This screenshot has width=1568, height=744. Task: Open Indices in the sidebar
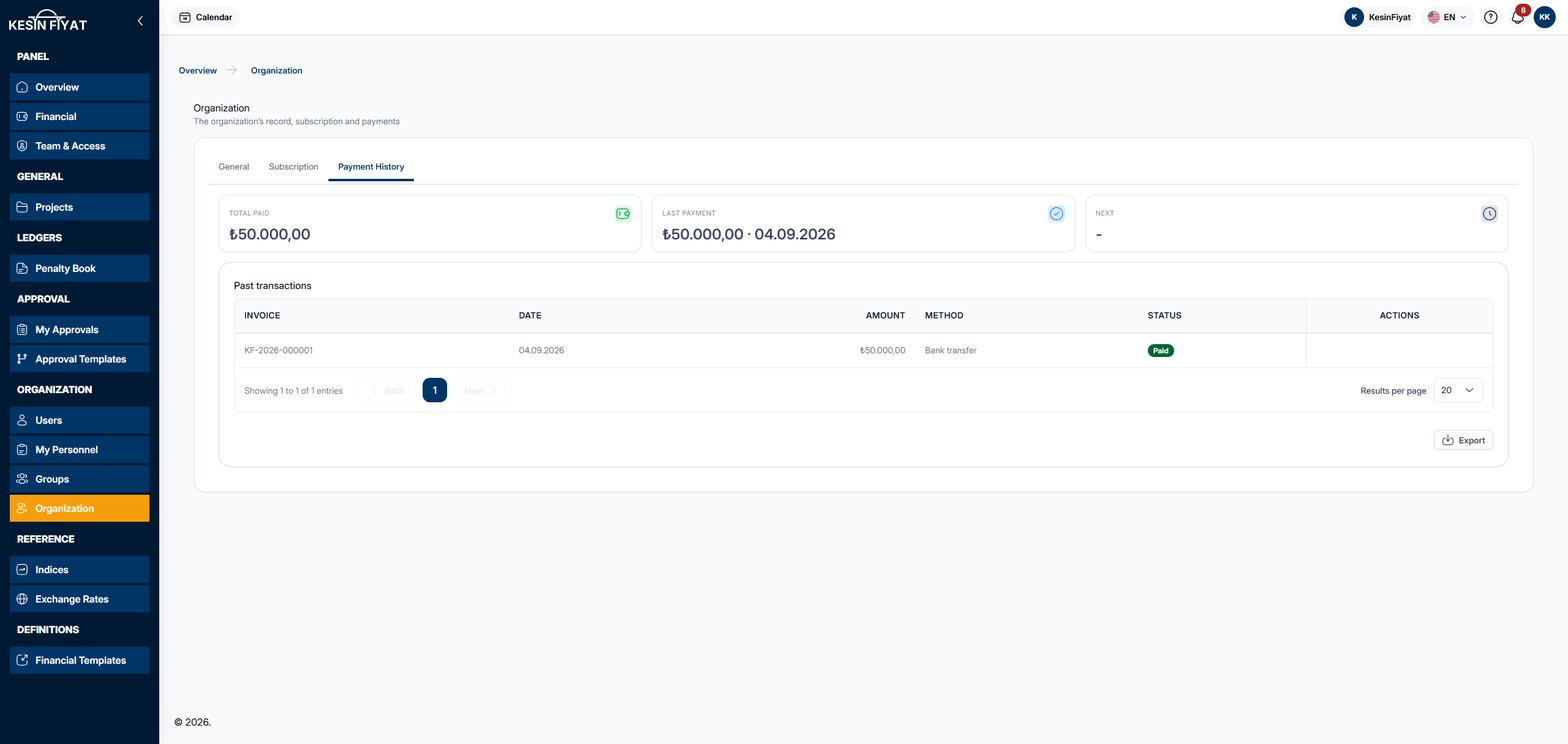(x=79, y=570)
